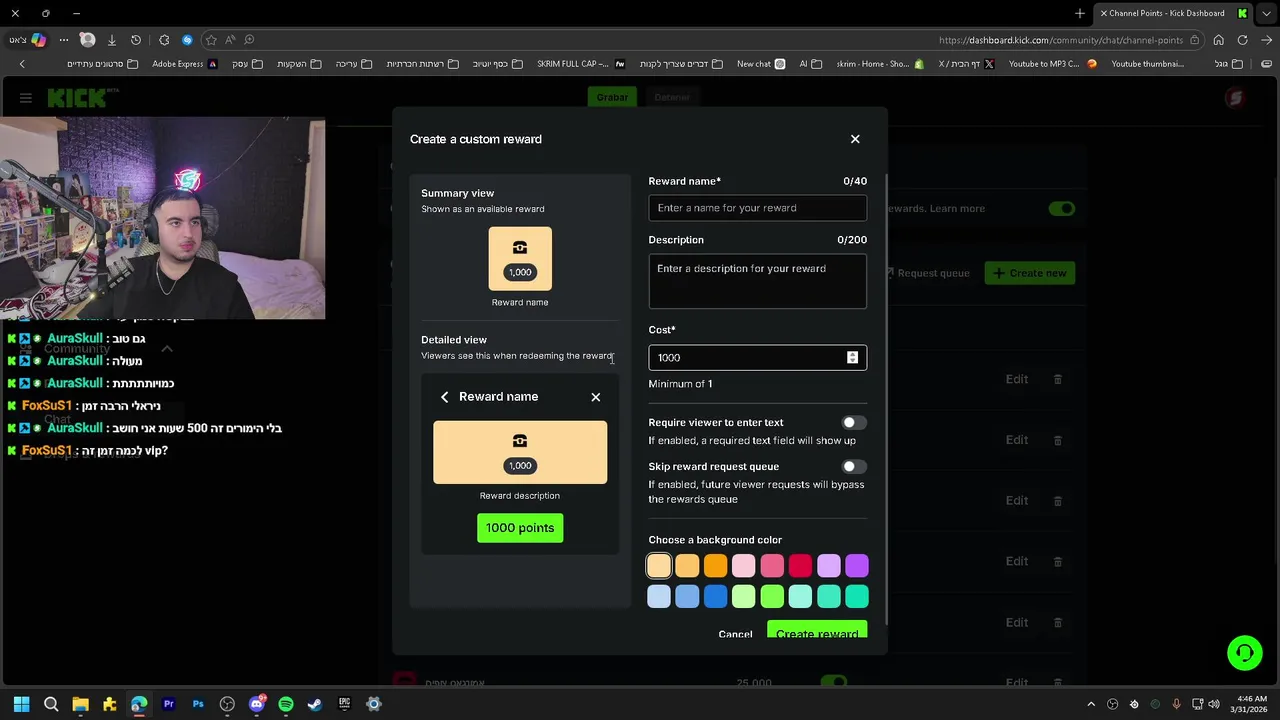Click the browser refresh icon

click(1242, 40)
